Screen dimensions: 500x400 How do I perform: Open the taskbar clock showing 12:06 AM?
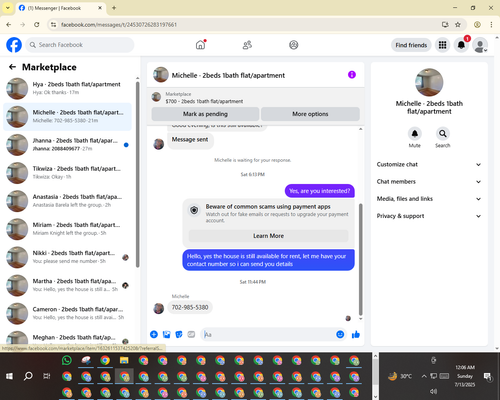465,376
